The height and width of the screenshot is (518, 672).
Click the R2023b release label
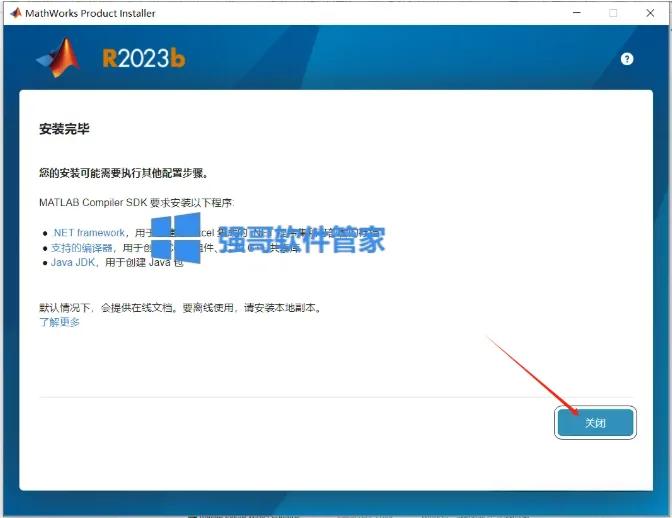click(x=144, y=58)
